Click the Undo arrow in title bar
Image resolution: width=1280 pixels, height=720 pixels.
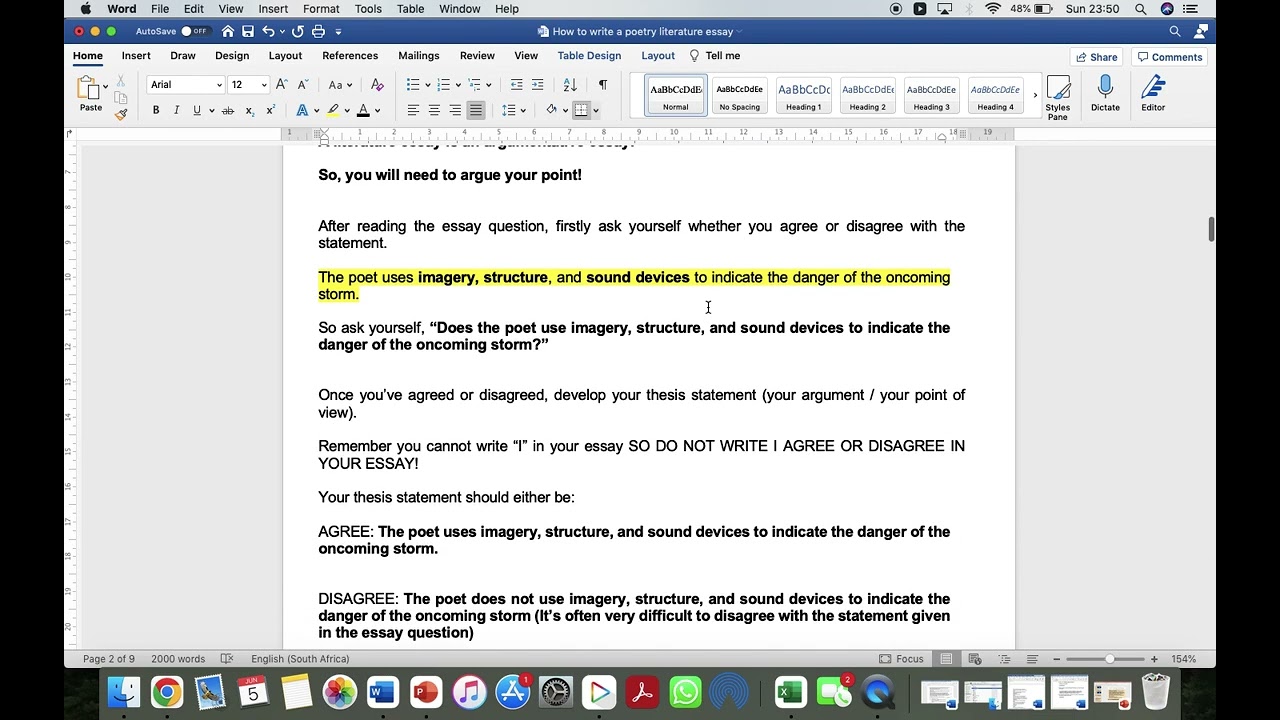[268, 31]
